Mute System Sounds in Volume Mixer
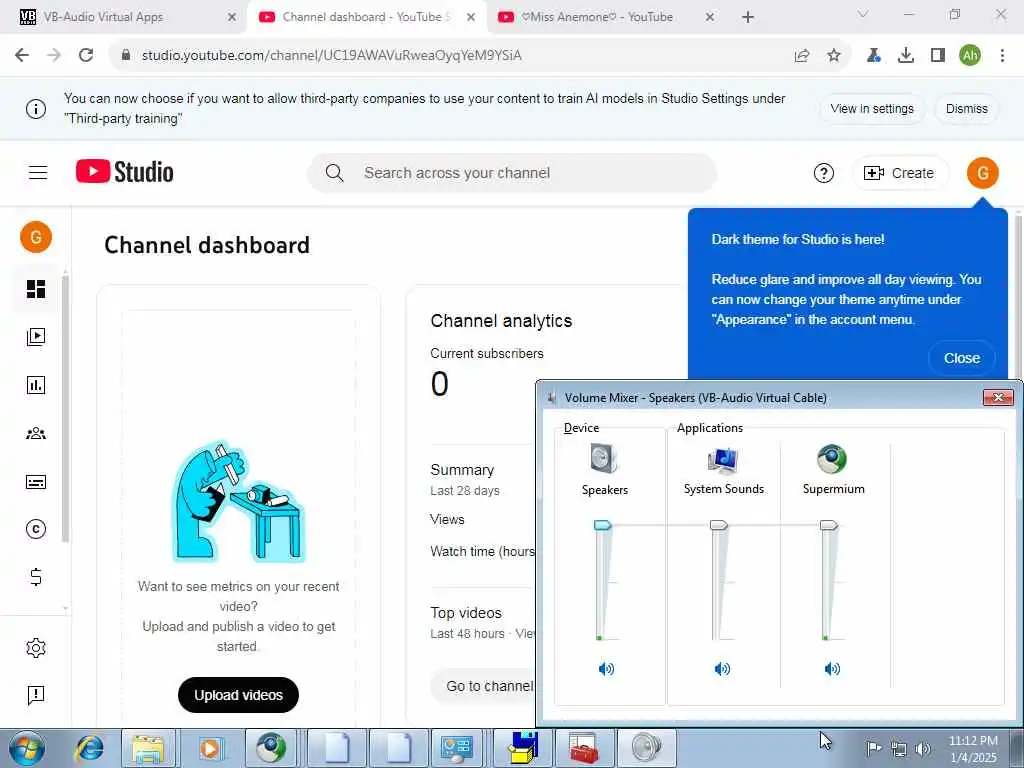This screenshot has height=768, width=1024. (722, 668)
